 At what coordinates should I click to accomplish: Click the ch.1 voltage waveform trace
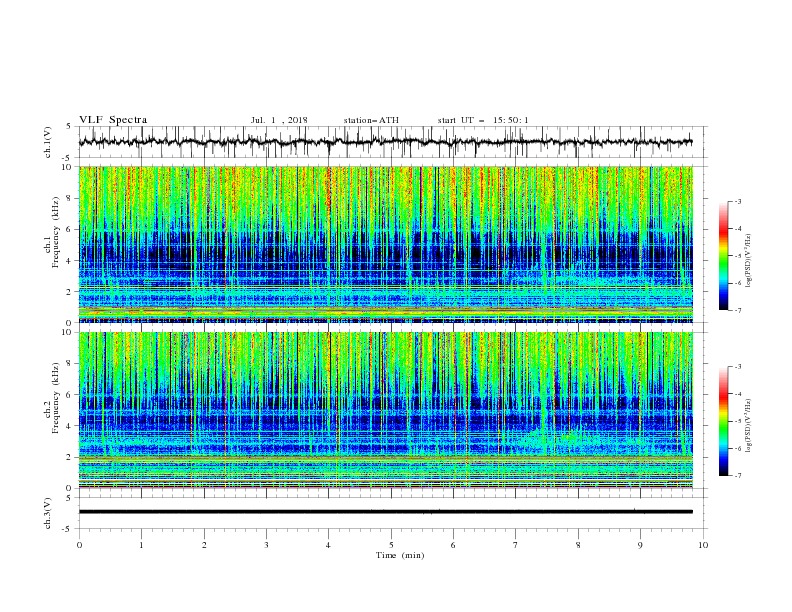pyautogui.click(x=385, y=142)
